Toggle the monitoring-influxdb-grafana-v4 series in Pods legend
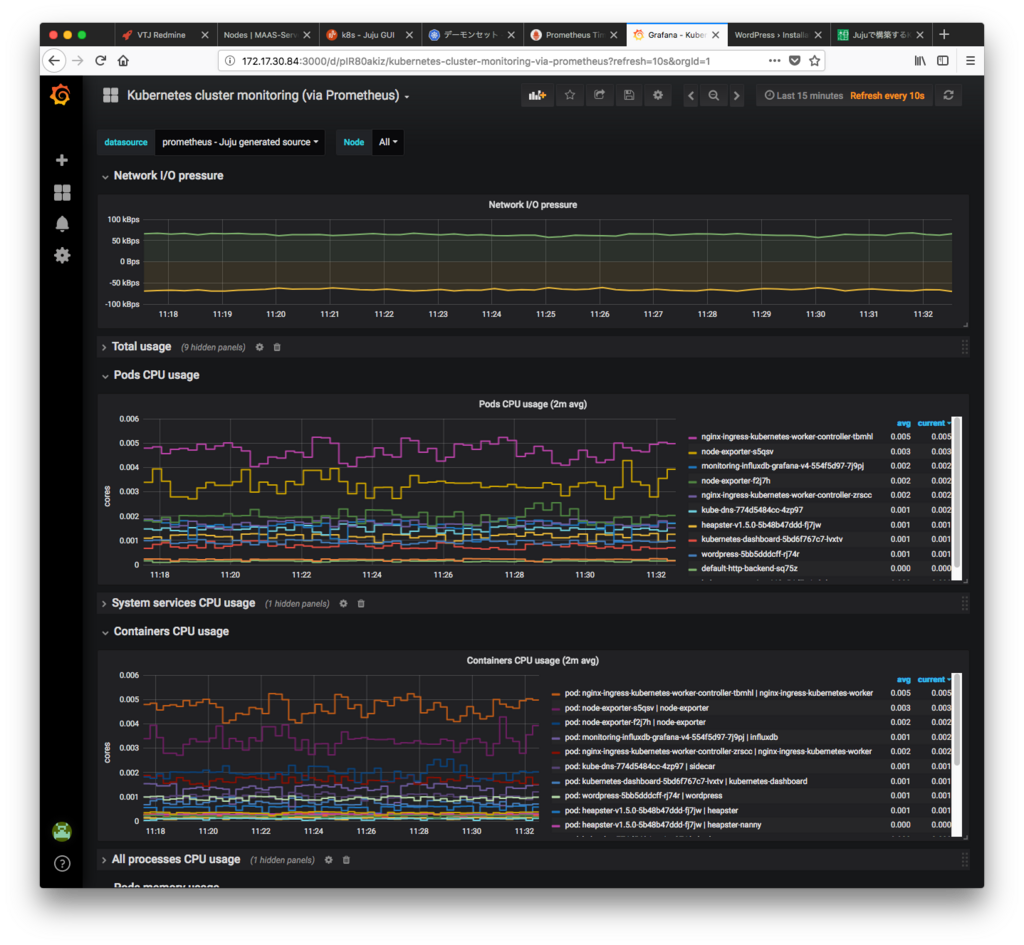 [782, 466]
